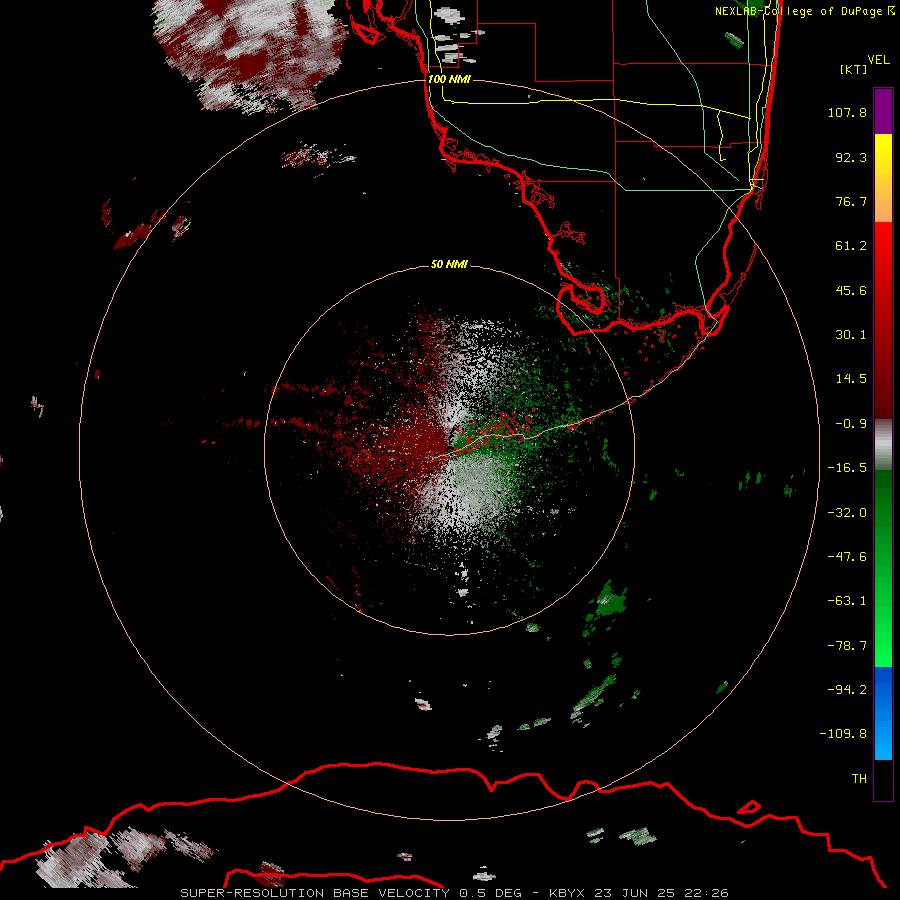Viewport: 900px width, 900px height.
Task: Click the -109.8 velocity scale value
Action: click(x=843, y=734)
